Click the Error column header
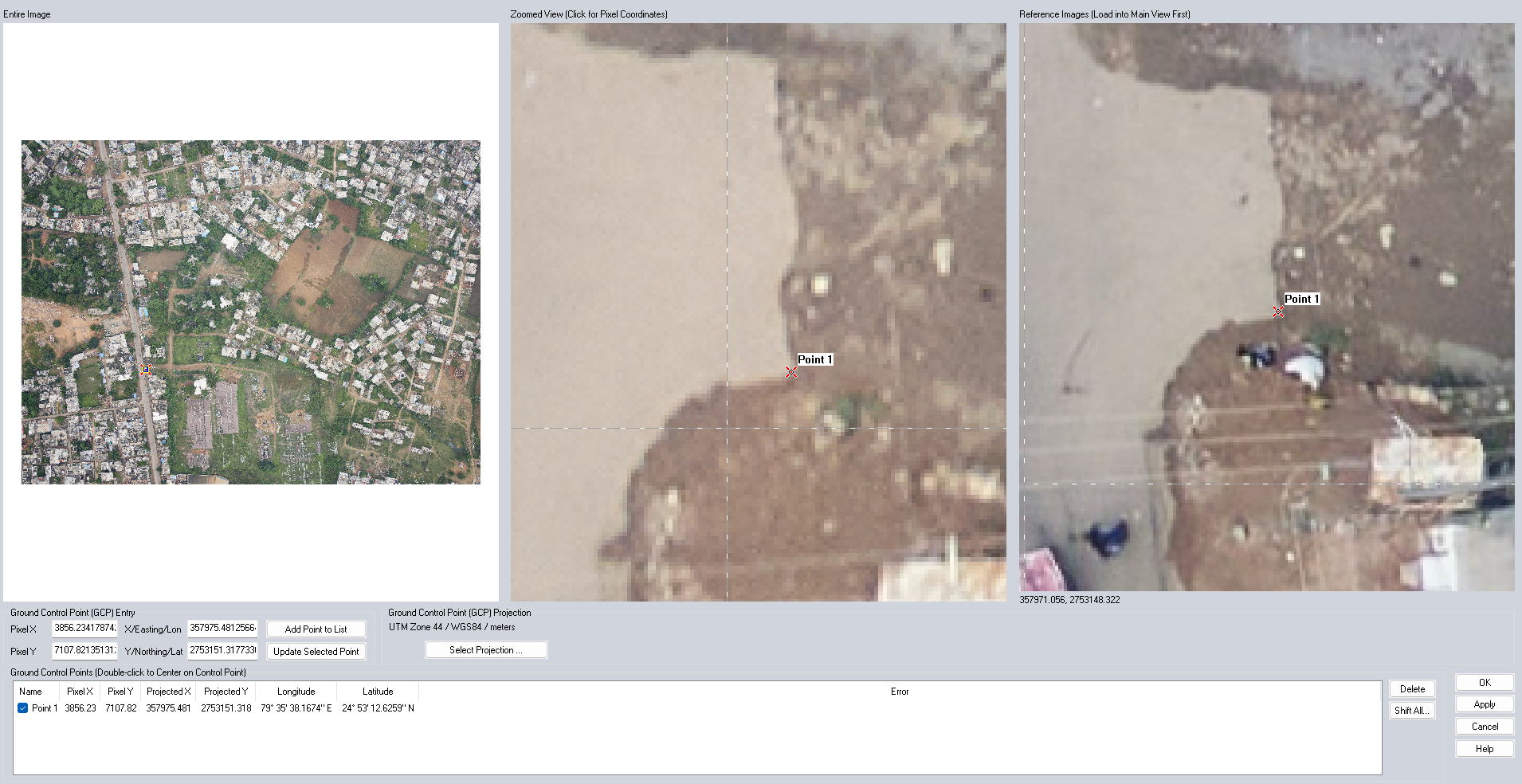This screenshot has width=1522, height=784. pyautogui.click(x=899, y=692)
